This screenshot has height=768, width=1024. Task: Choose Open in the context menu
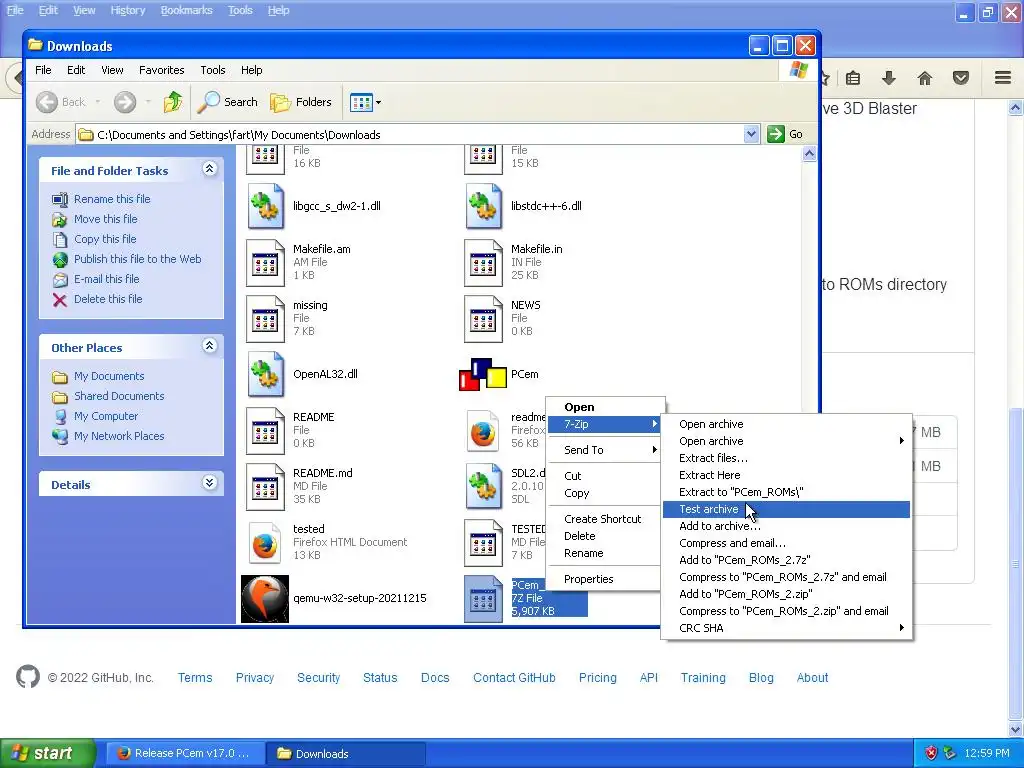point(604,407)
